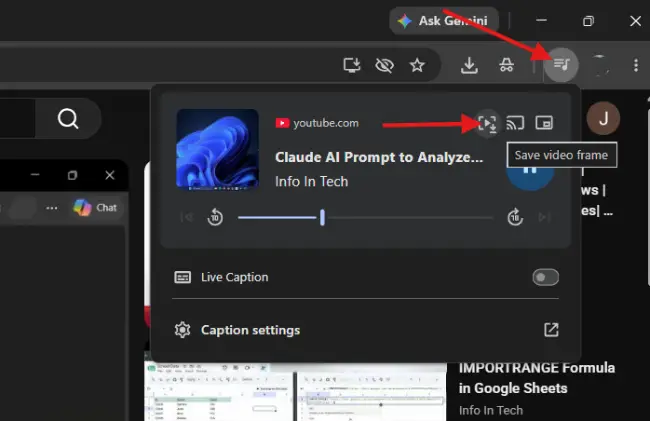Click the Caption settings external link icon
The width and height of the screenshot is (650, 421).
tap(551, 330)
